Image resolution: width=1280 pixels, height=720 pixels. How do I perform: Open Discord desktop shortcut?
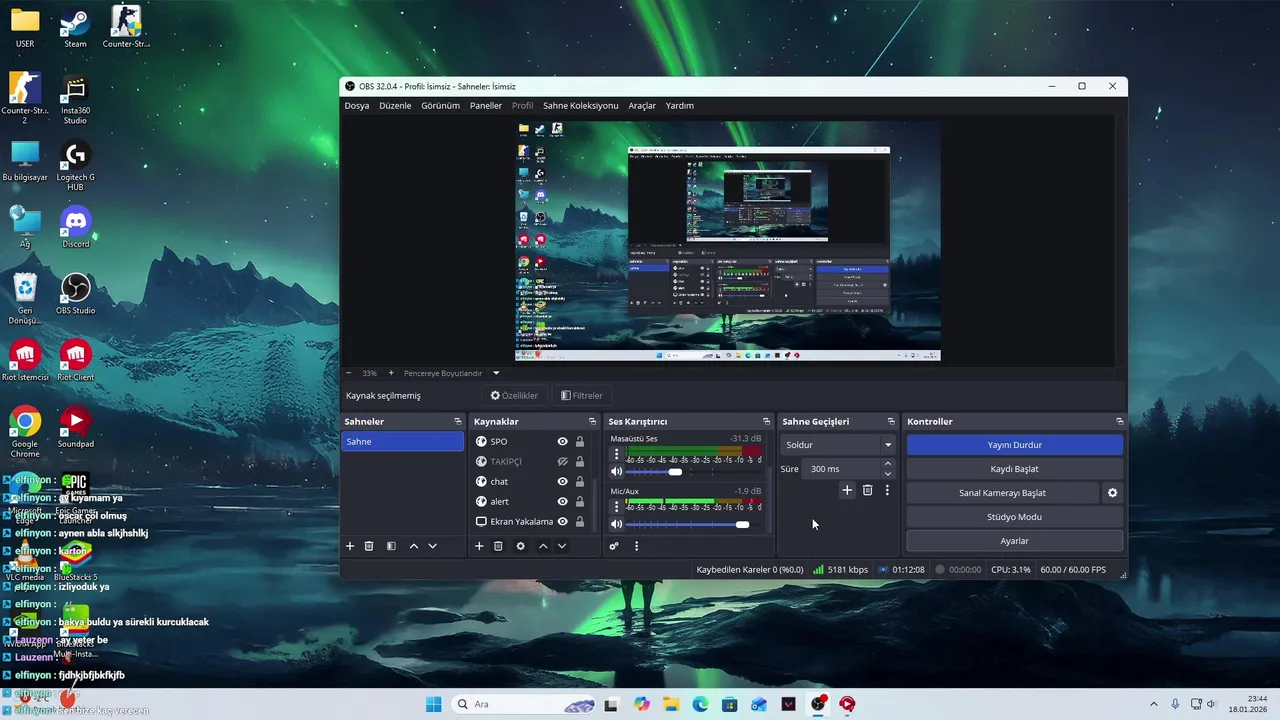tap(76, 227)
